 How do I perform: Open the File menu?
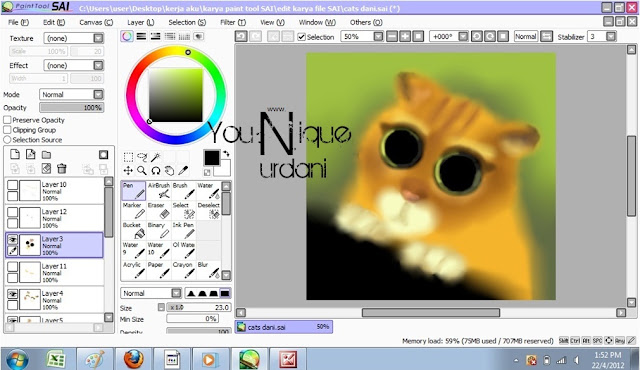coord(18,22)
